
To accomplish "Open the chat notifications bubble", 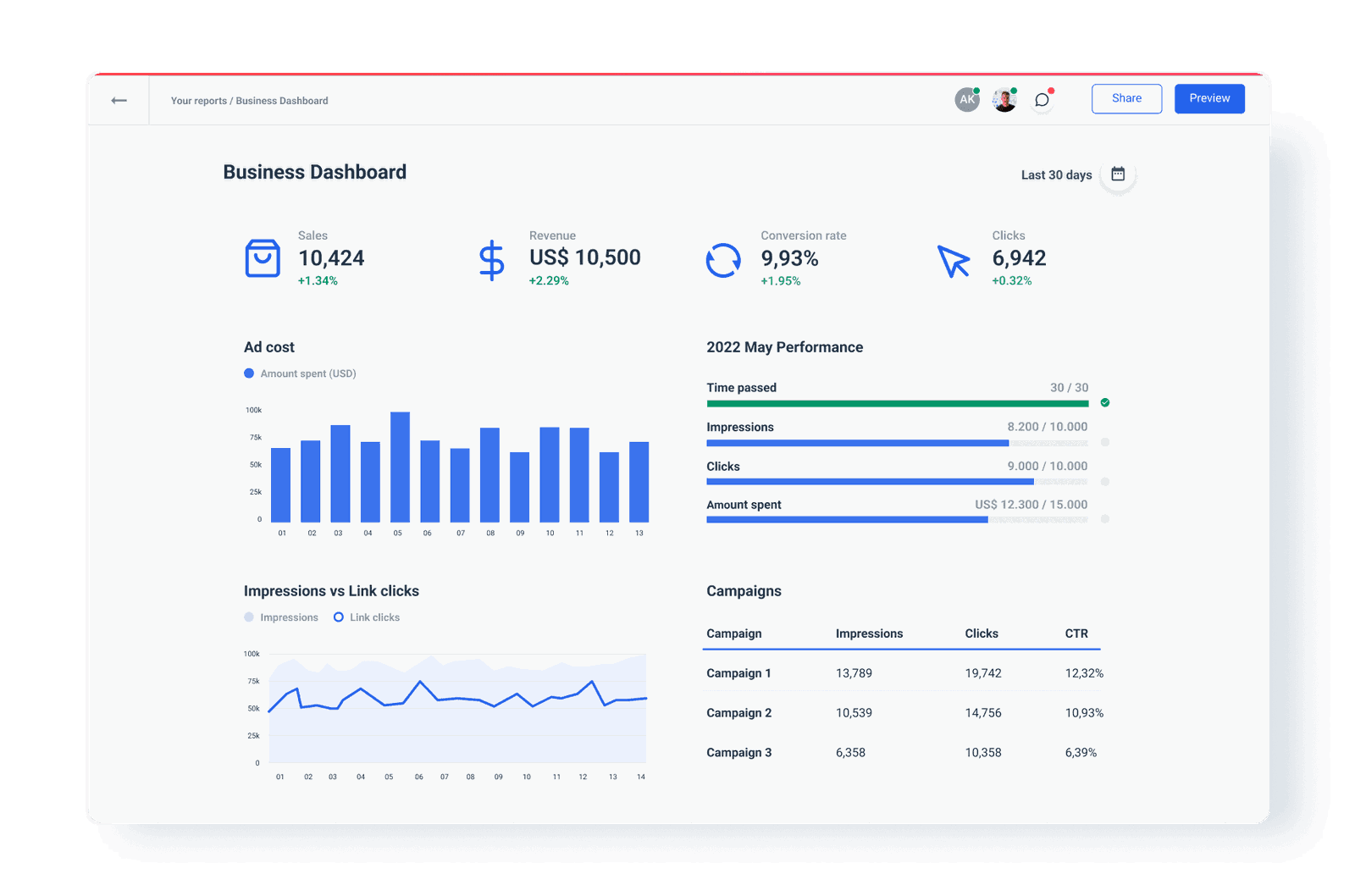I will [x=1042, y=99].
